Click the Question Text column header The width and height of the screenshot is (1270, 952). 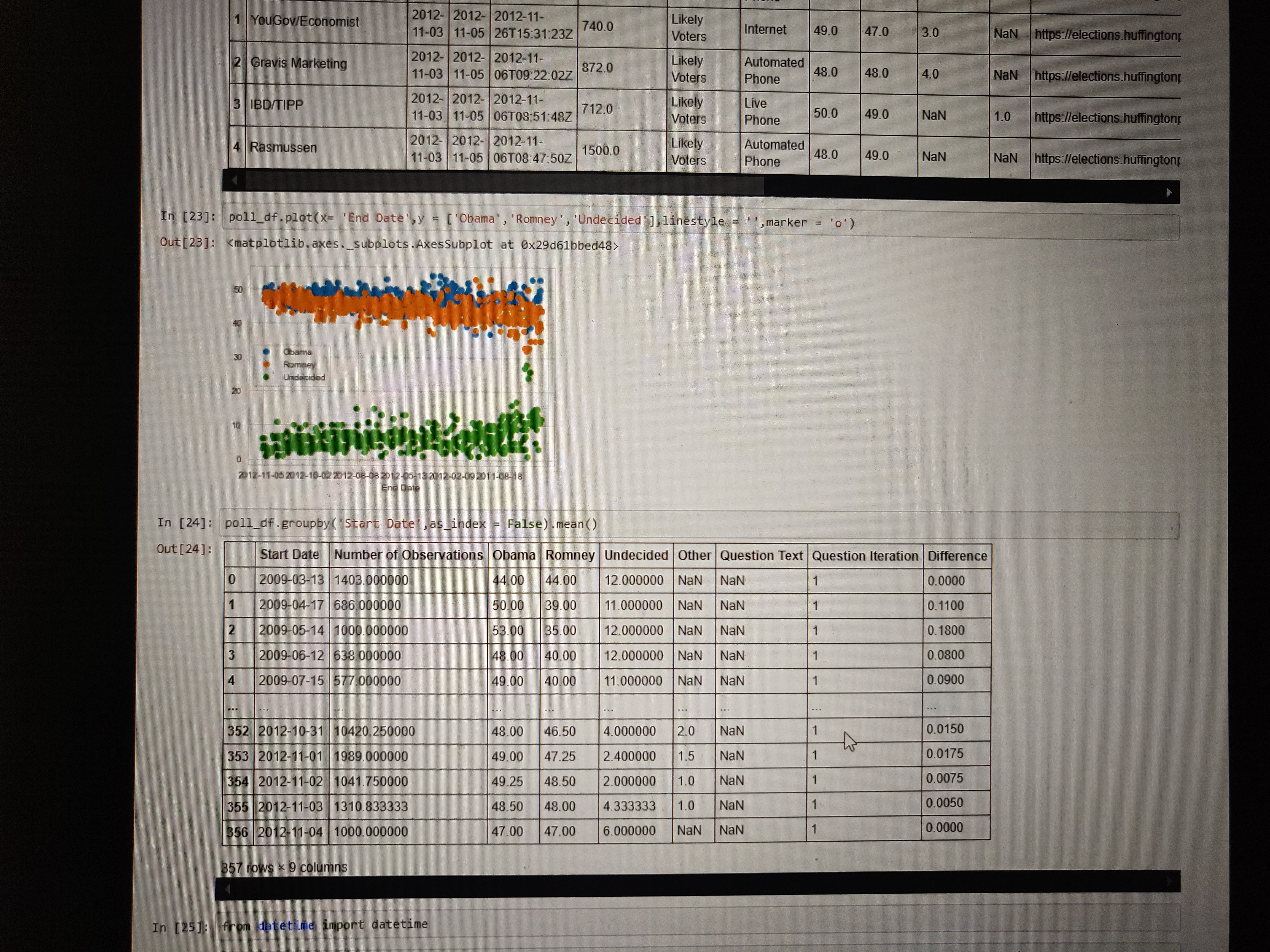761,556
